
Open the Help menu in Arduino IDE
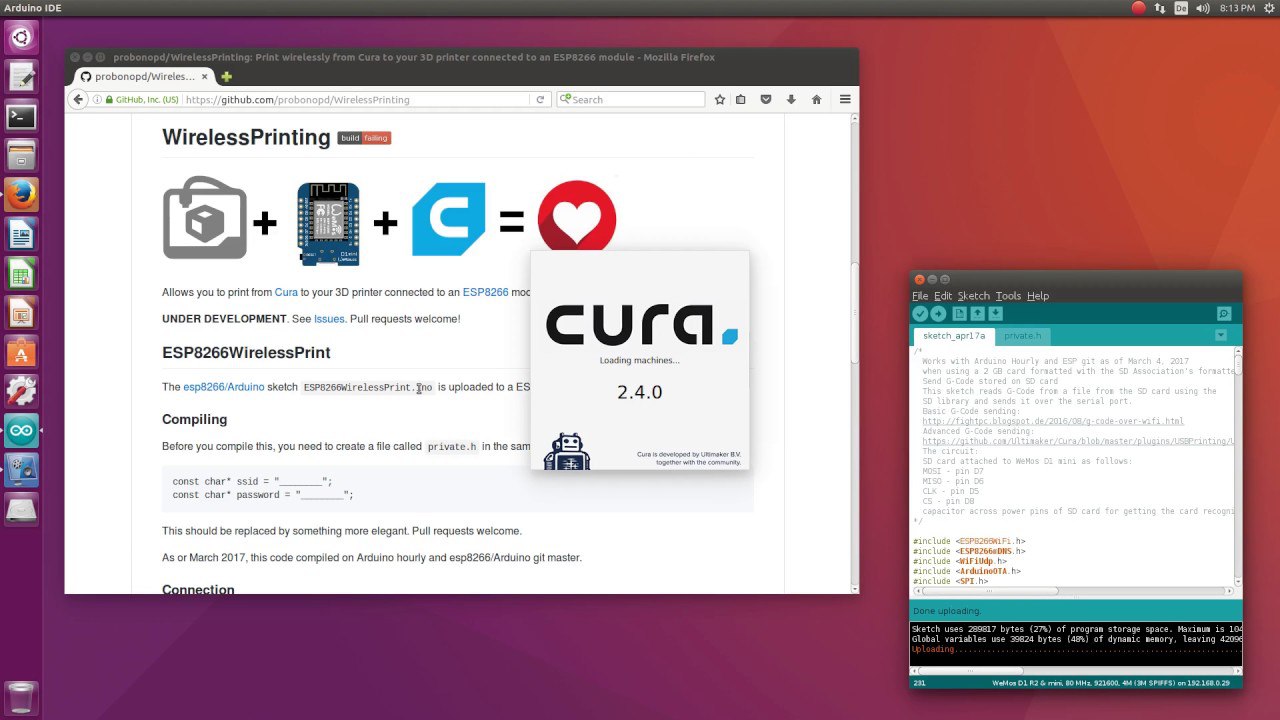coord(1038,296)
